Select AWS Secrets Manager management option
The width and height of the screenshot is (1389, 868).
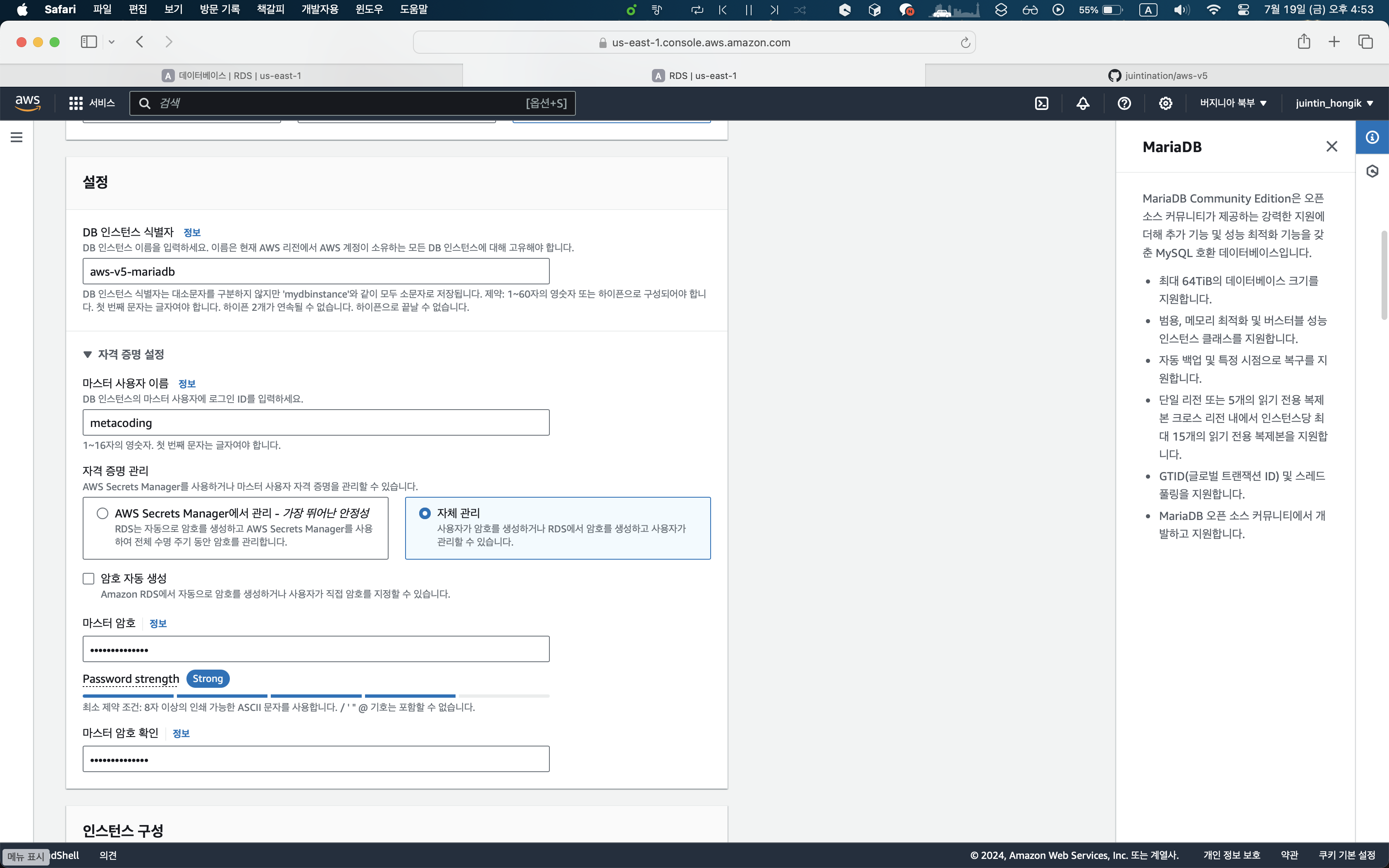(x=103, y=513)
